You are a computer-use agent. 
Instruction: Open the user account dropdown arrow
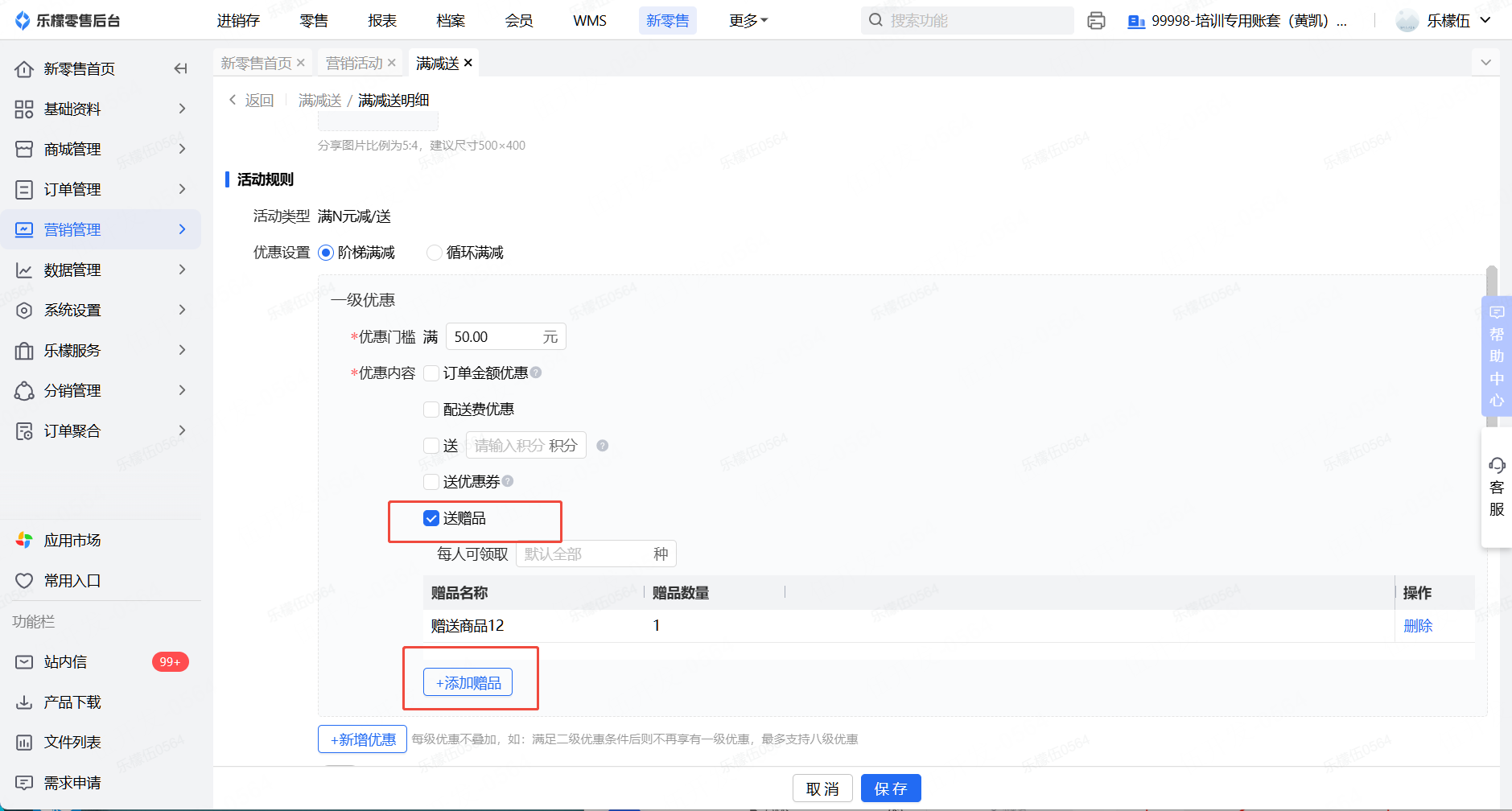pos(1485,21)
